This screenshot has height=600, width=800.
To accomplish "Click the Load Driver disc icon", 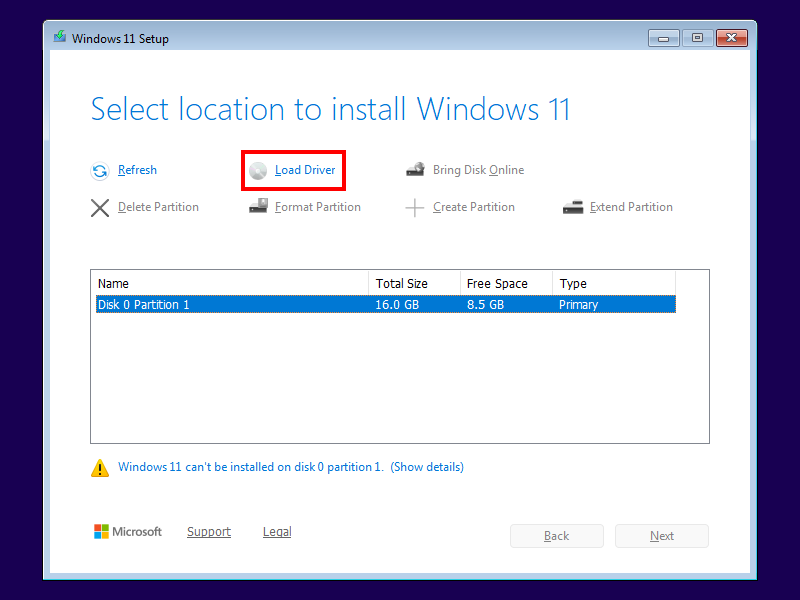I will click(x=258, y=171).
